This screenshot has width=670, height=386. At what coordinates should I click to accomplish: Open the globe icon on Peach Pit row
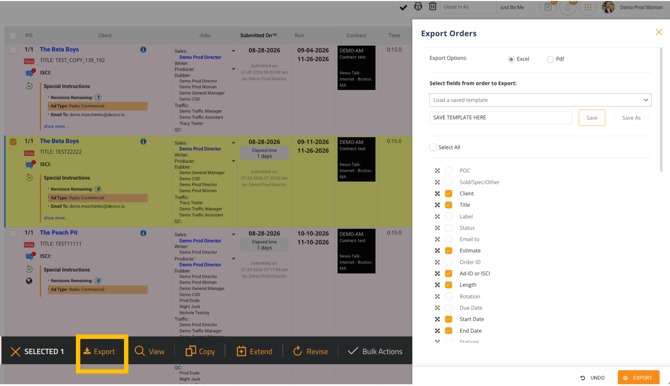coord(29,281)
